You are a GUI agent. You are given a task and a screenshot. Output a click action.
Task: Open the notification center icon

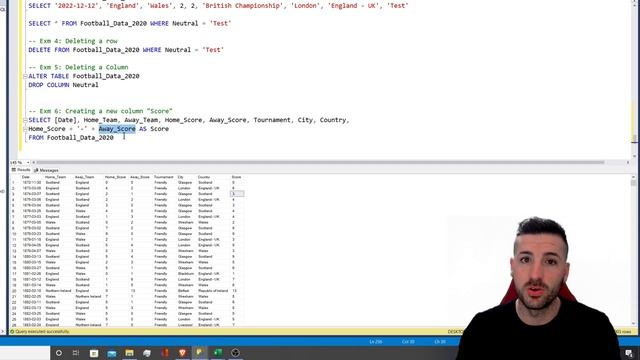[629, 353]
